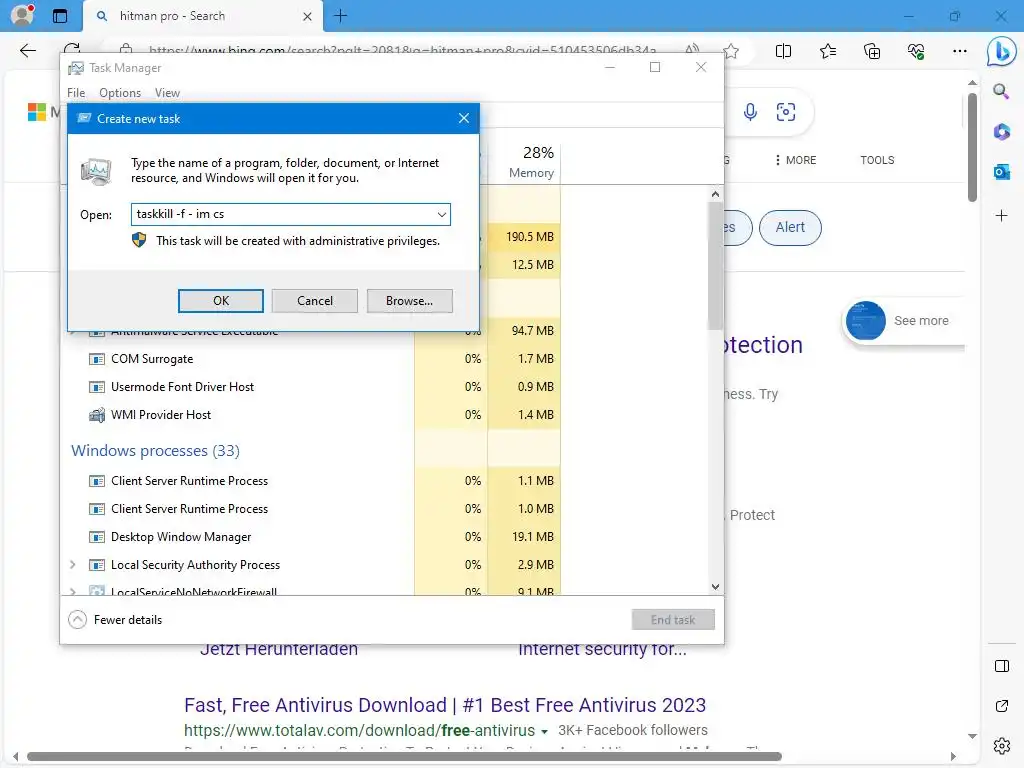Expand the Open combo box dropdown arrow
1024x768 pixels.
click(441, 214)
